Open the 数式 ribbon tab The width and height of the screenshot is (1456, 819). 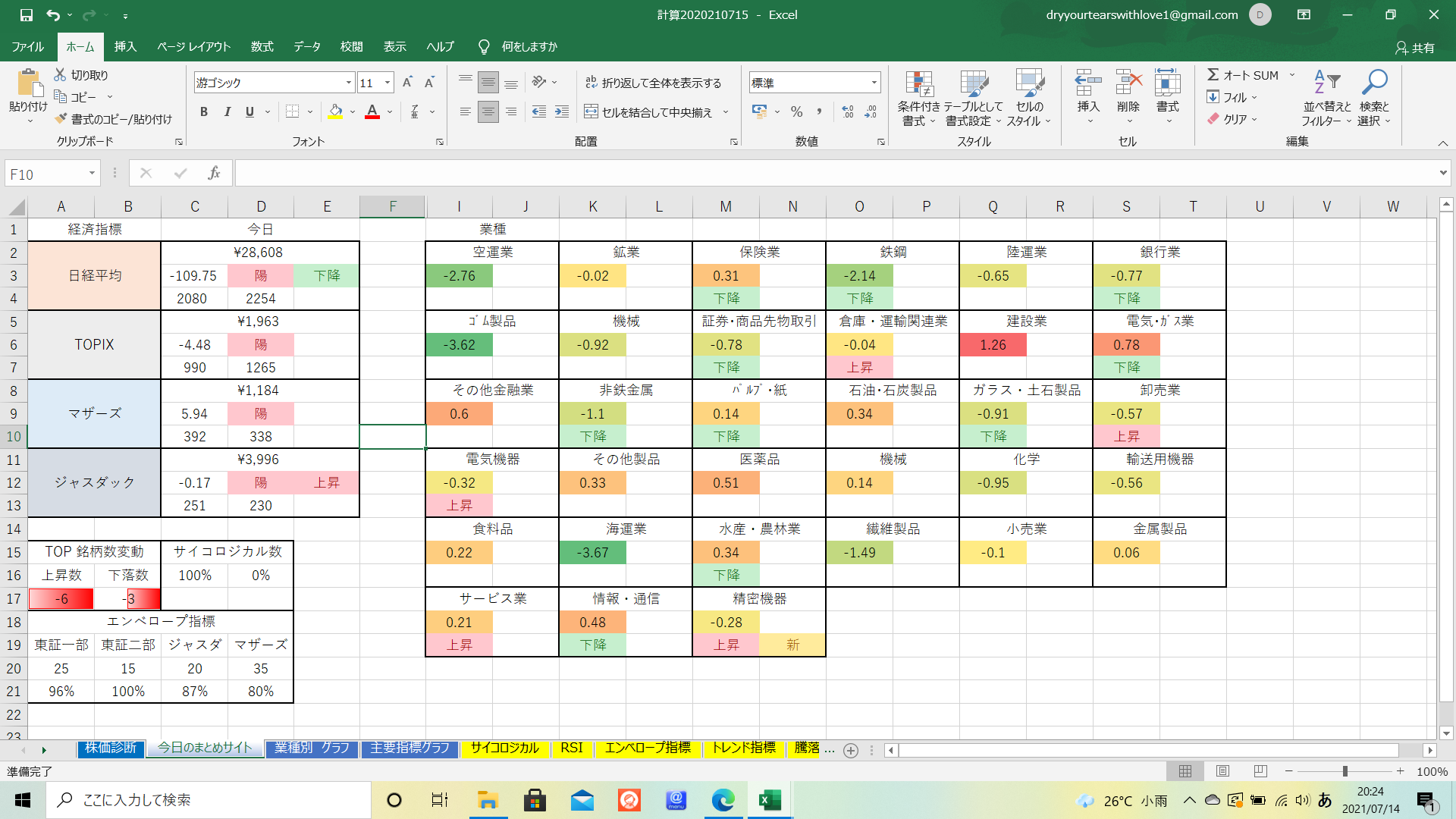pos(262,46)
